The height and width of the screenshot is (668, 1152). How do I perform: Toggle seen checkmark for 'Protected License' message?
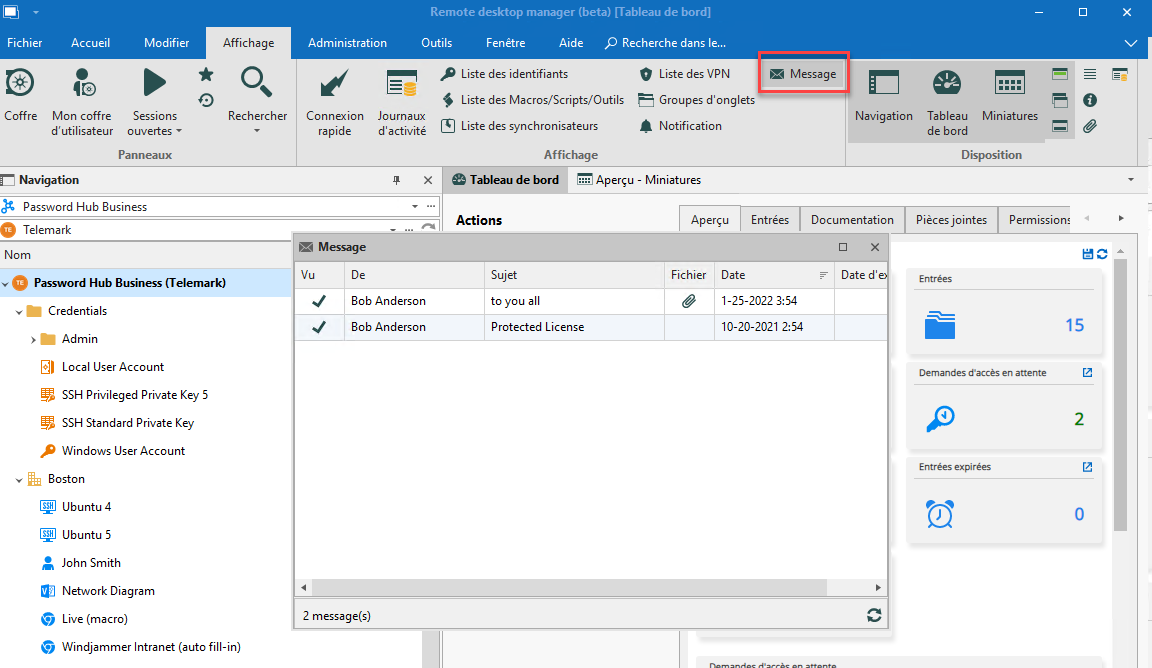click(319, 327)
